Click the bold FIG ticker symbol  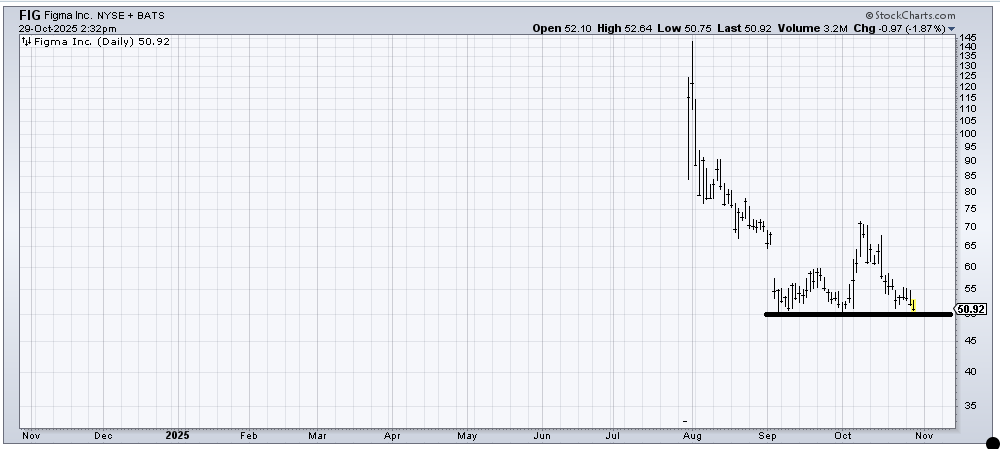[x=30, y=16]
